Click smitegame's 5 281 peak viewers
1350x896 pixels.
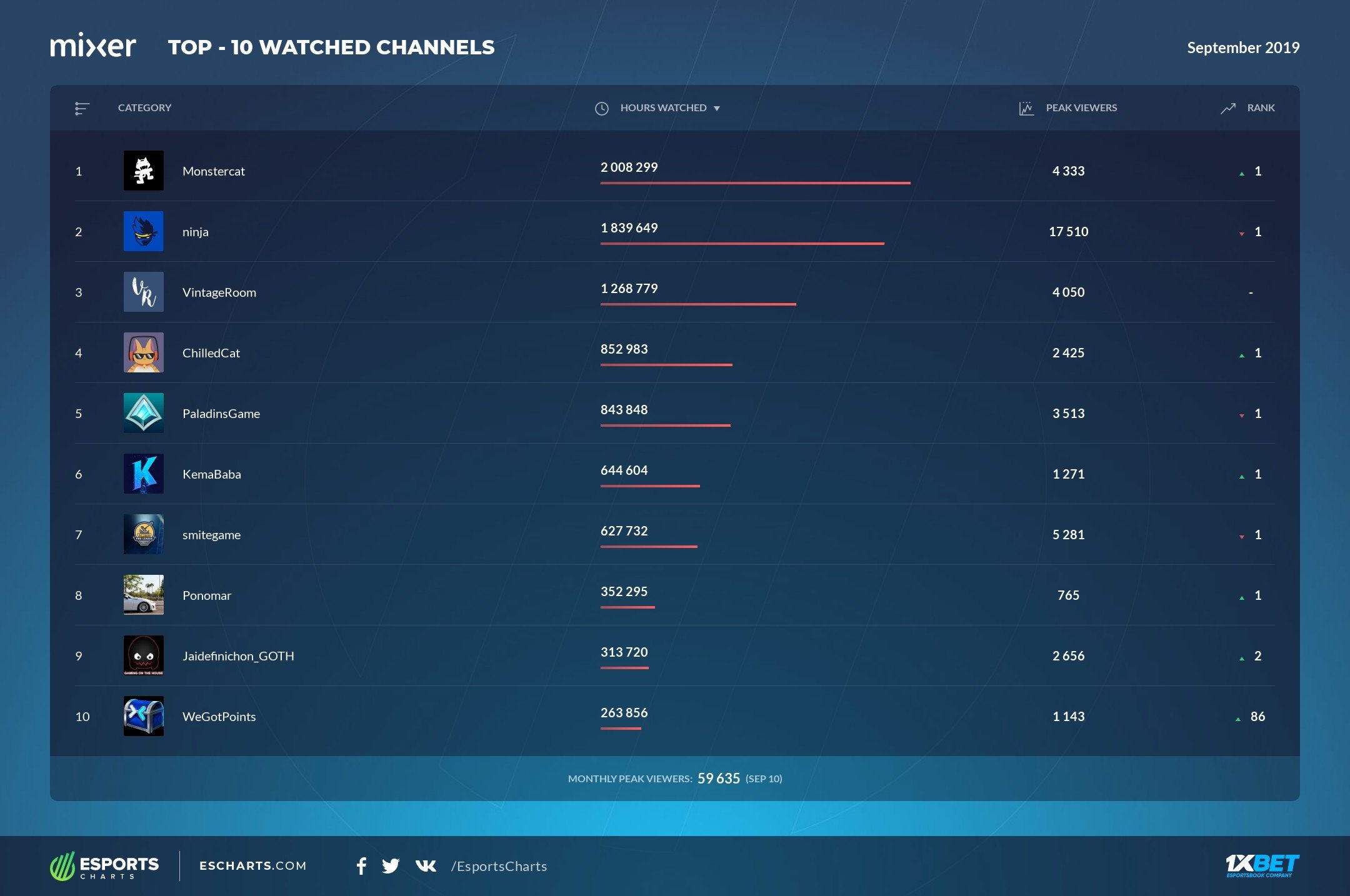tap(1069, 535)
